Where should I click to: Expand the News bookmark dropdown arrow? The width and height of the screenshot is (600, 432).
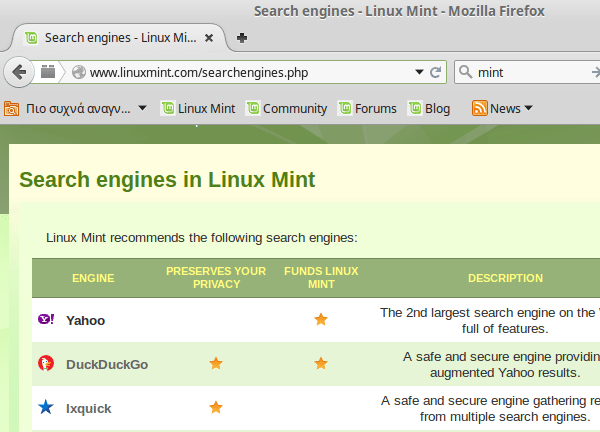click(528, 108)
